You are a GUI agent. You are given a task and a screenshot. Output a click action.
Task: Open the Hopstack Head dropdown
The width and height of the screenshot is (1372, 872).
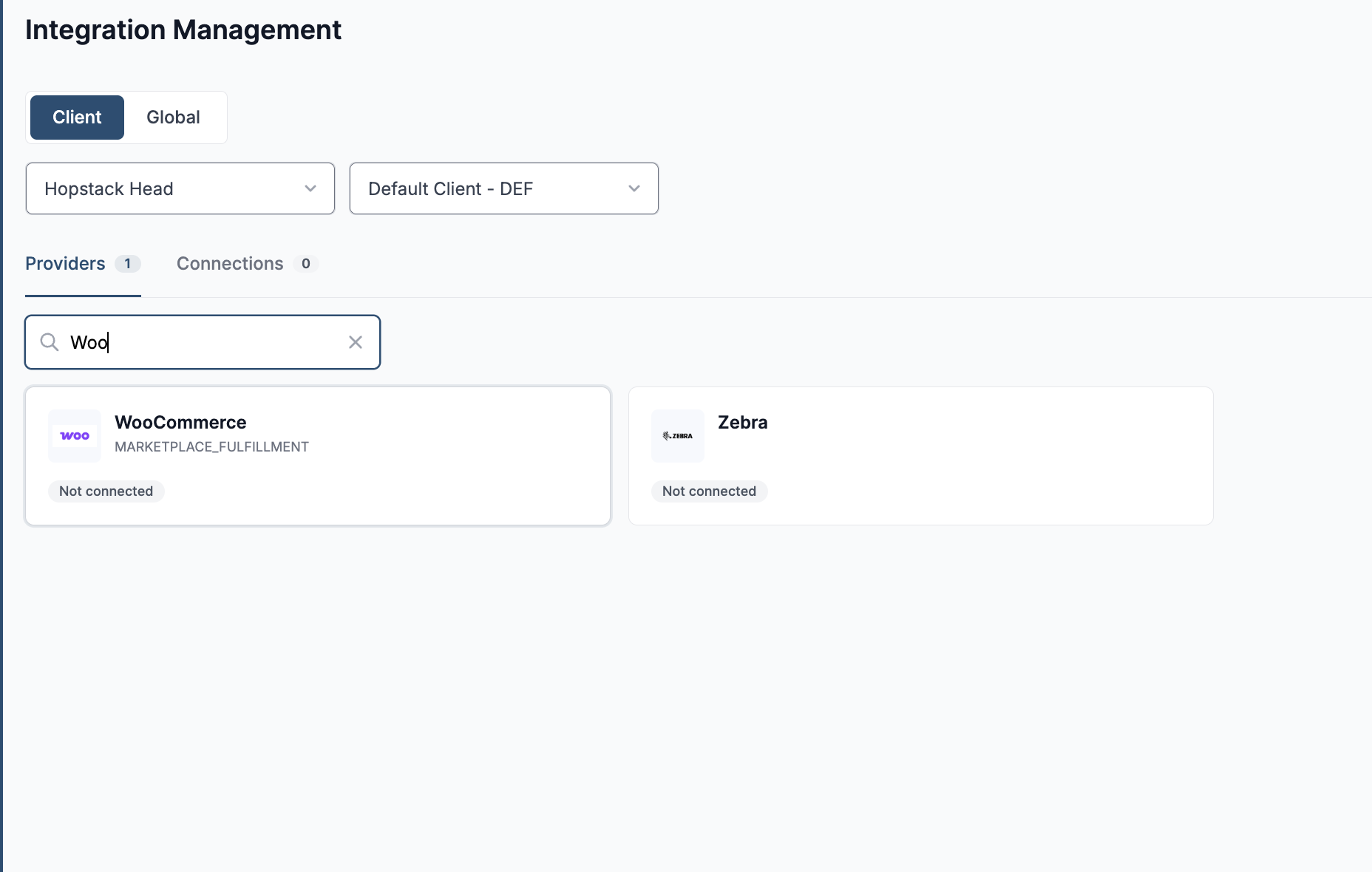coord(180,188)
